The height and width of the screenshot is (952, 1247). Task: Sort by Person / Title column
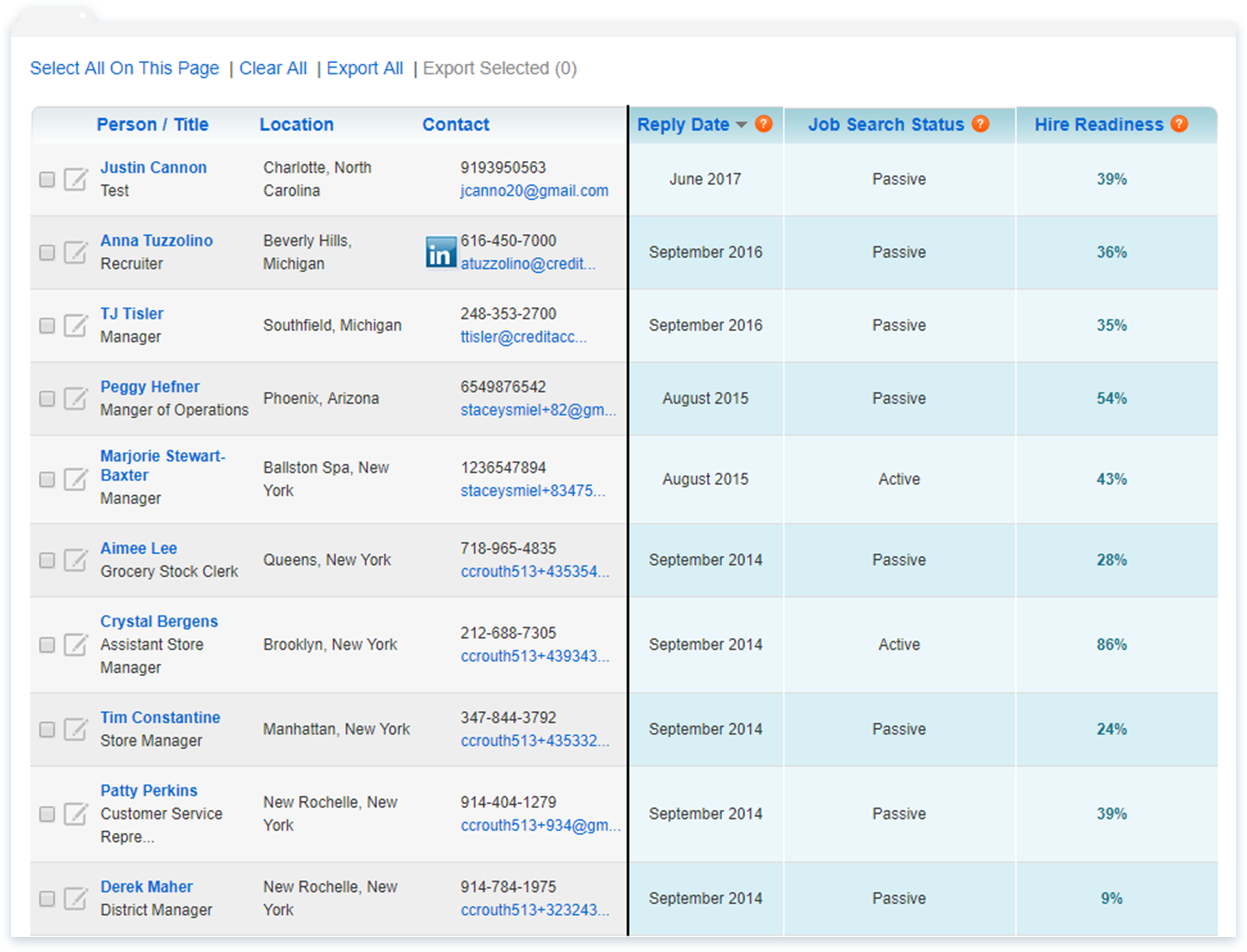pyautogui.click(x=153, y=124)
